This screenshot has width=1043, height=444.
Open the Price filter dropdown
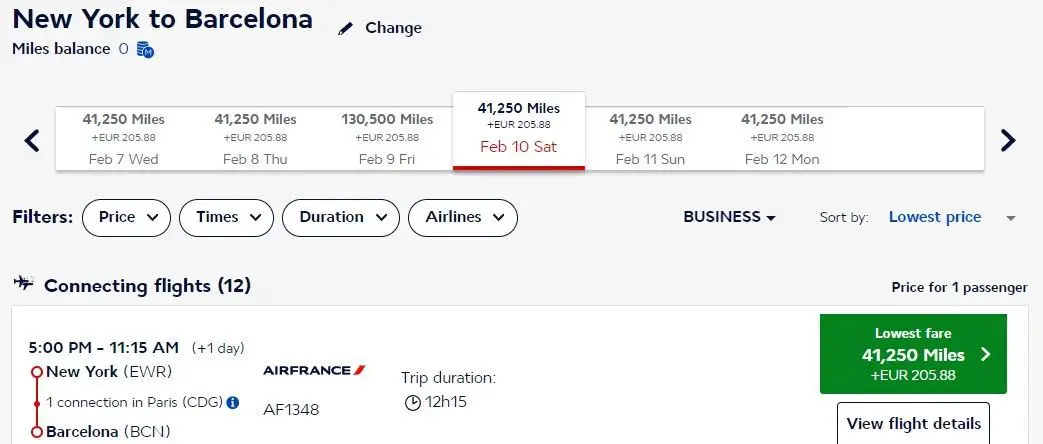tap(126, 218)
